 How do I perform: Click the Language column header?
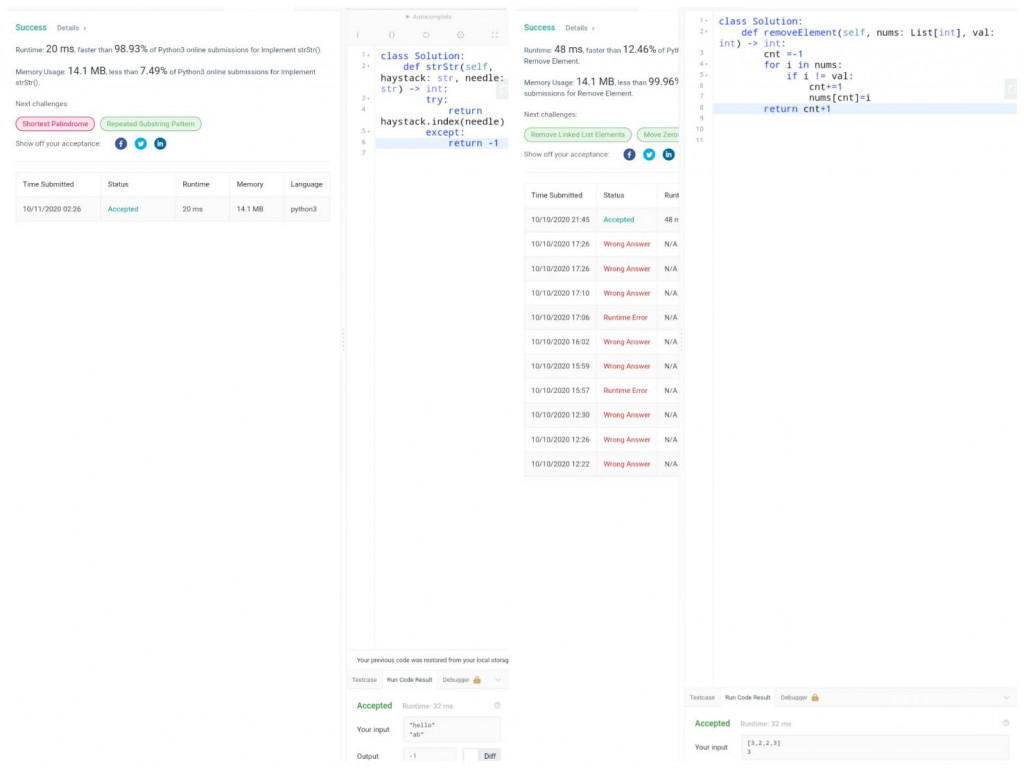306,184
